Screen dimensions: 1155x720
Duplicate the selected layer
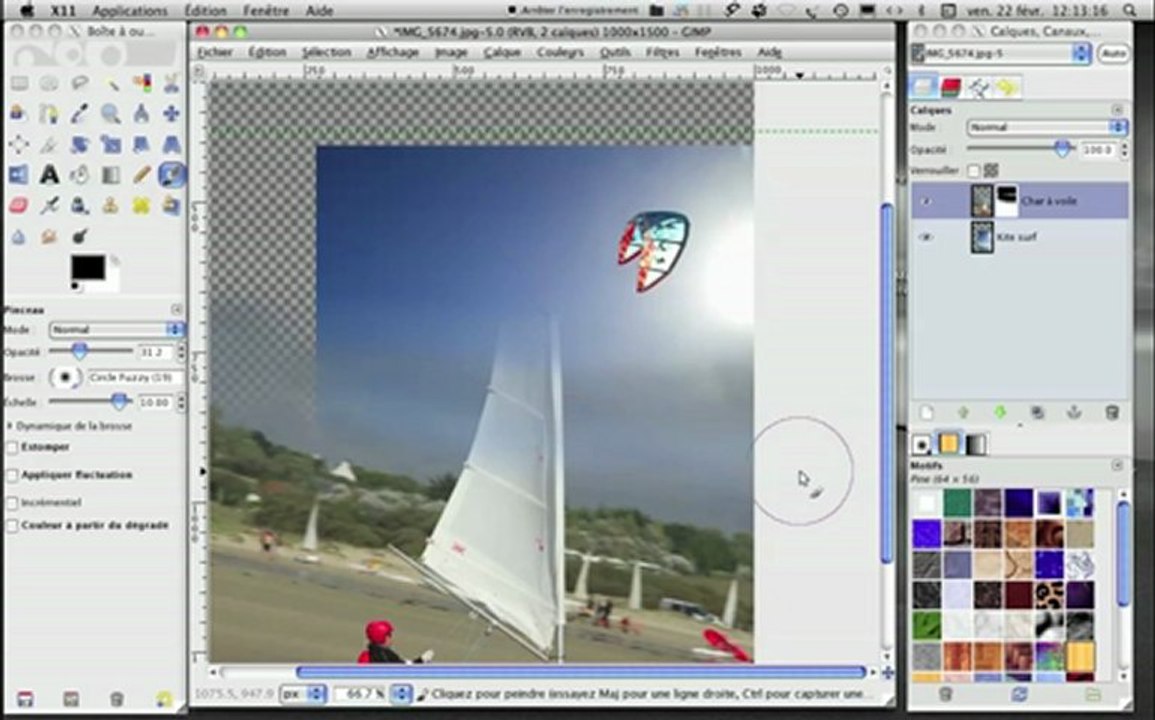pos(1037,413)
